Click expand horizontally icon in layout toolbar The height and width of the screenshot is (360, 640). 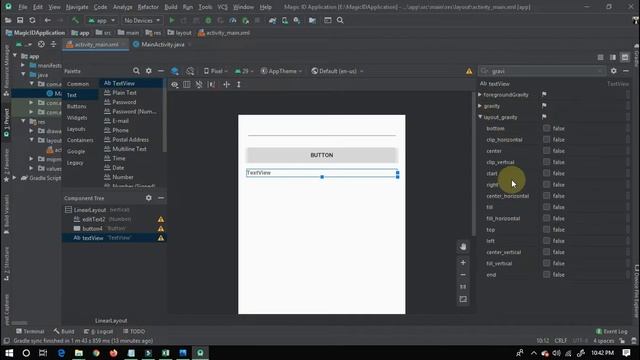click(227, 84)
